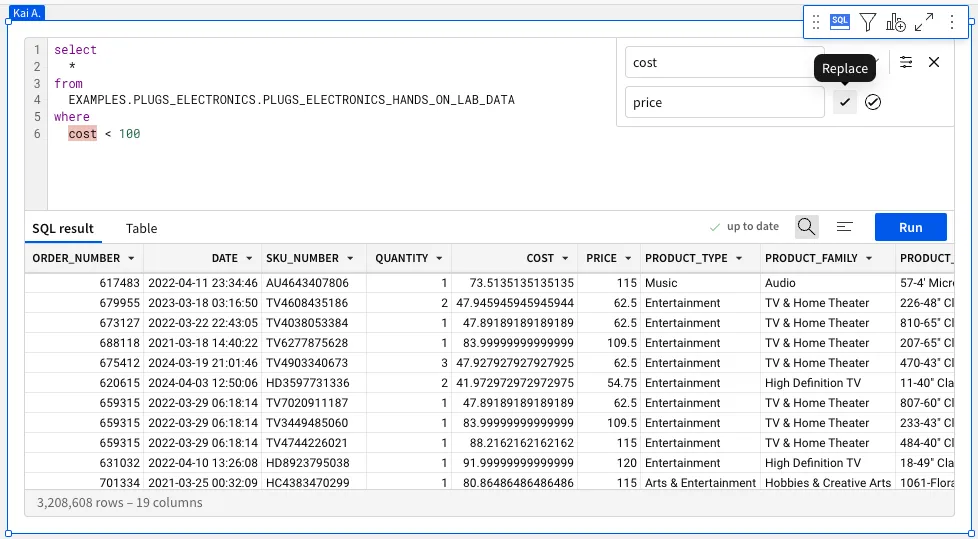Click the Kai A. user label tag
978x539 pixels.
pos(27,12)
